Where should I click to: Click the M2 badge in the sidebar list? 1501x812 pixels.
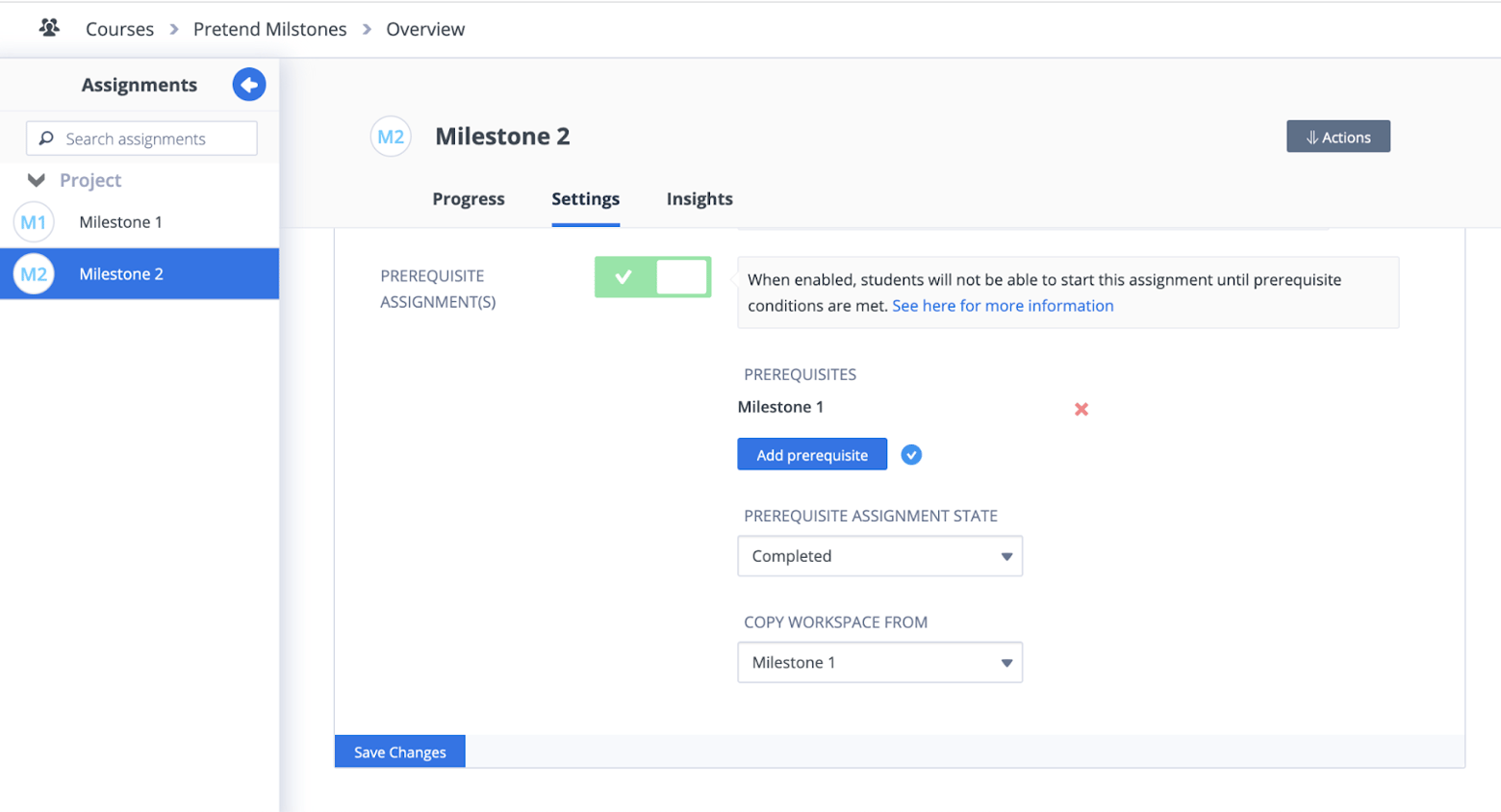[x=35, y=273]
